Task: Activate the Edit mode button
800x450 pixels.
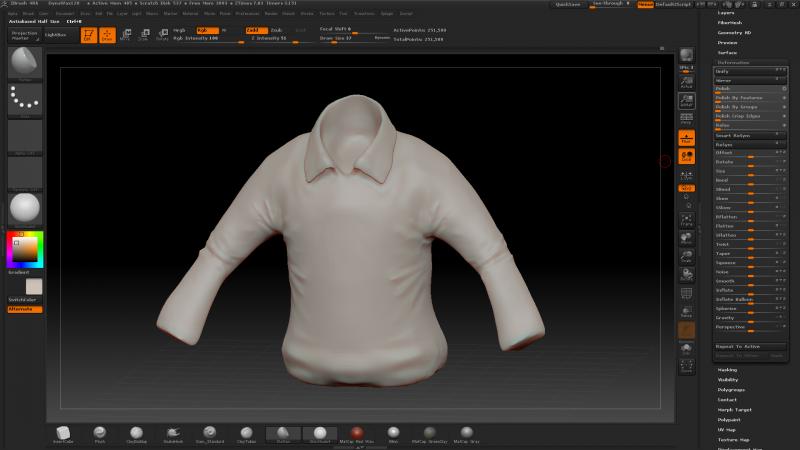Action: [88, 35]
